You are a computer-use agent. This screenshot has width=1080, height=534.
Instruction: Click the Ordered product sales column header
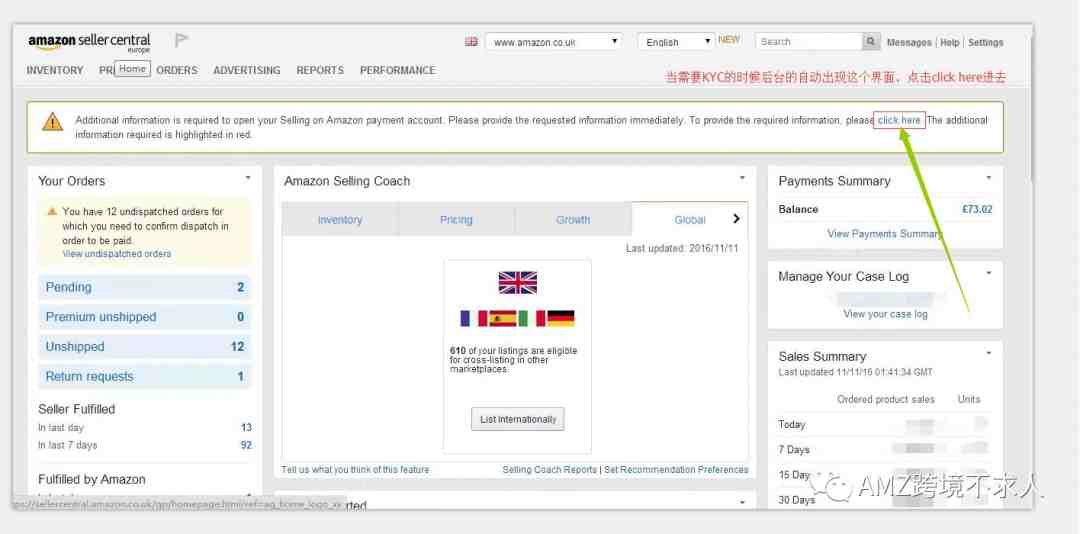886,400
